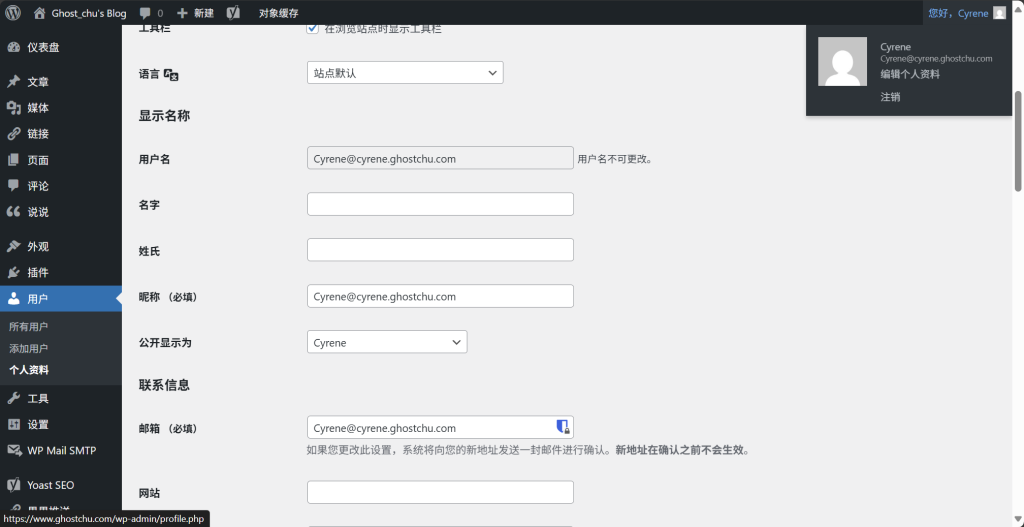The width and height of the screenshot is (1024, 527).
Task: Open the 公开显示为 Cyrene dropdown
Action: (x=387, y=342)
